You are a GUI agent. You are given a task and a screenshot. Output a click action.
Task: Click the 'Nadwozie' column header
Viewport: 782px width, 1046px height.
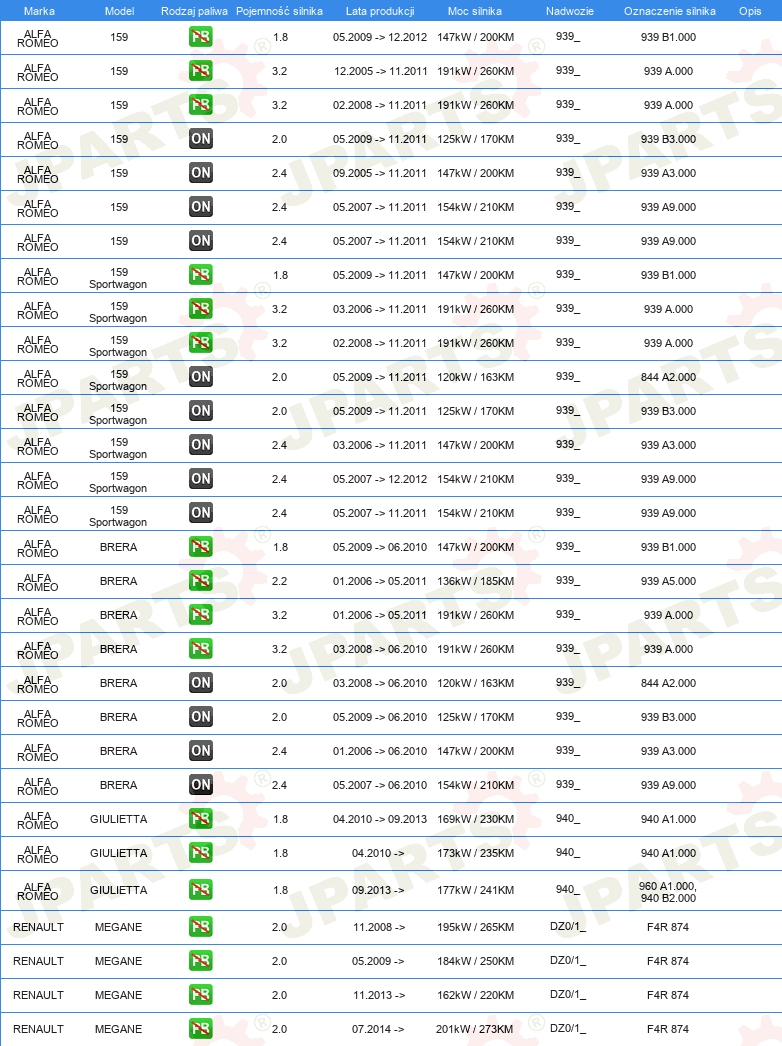(570, 11)
